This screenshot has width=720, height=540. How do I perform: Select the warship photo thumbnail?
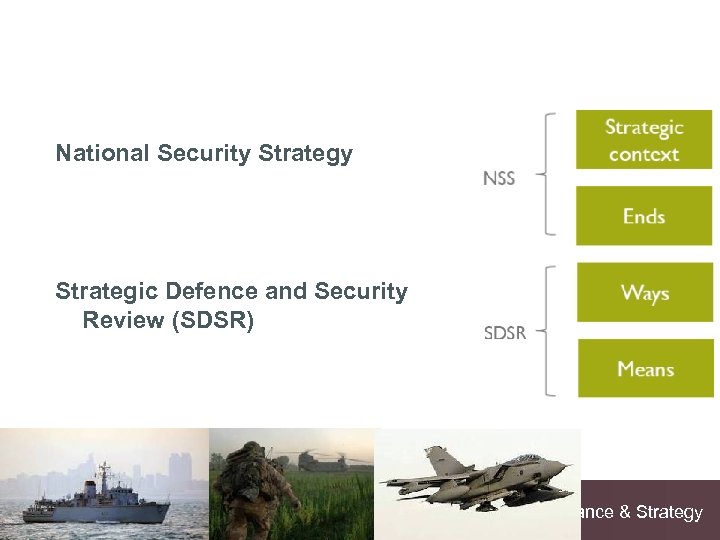click(x=104, y=484)
